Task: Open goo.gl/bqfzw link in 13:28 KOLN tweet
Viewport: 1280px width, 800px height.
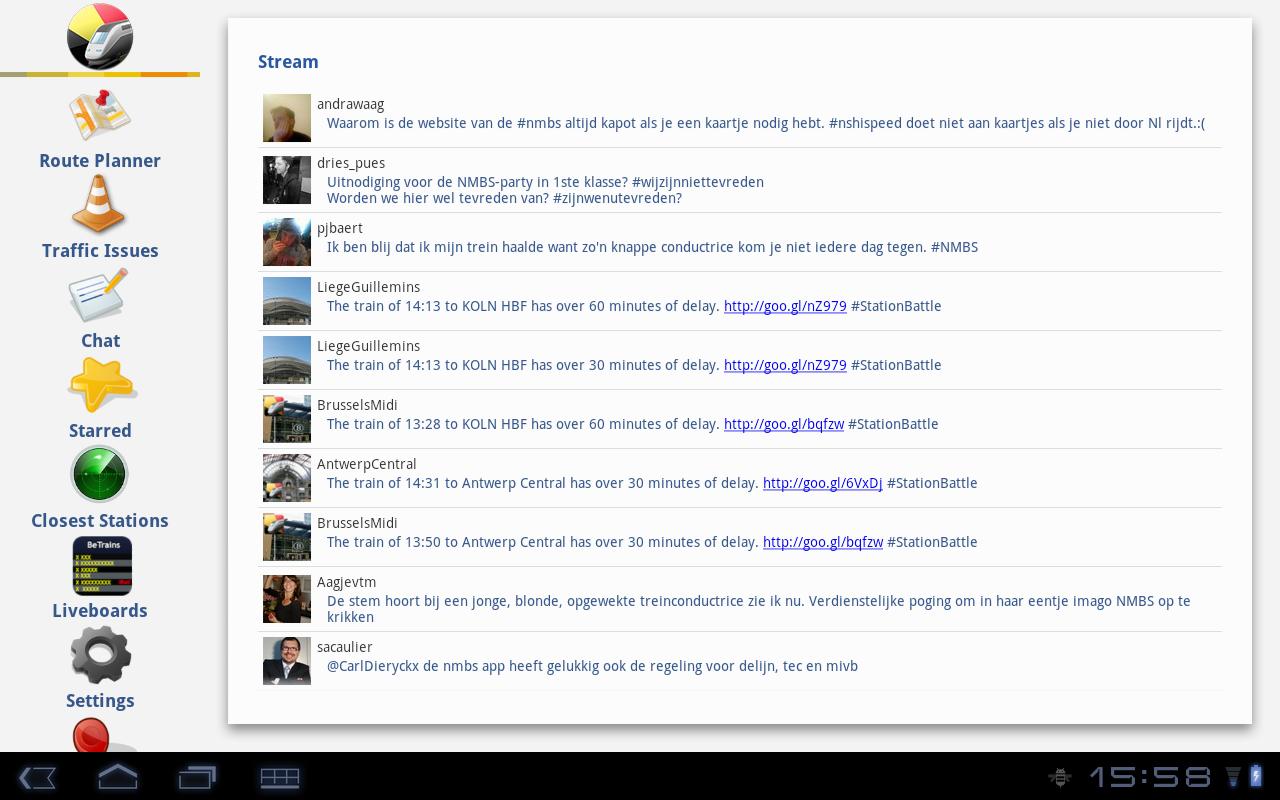Action: [784, 424]
